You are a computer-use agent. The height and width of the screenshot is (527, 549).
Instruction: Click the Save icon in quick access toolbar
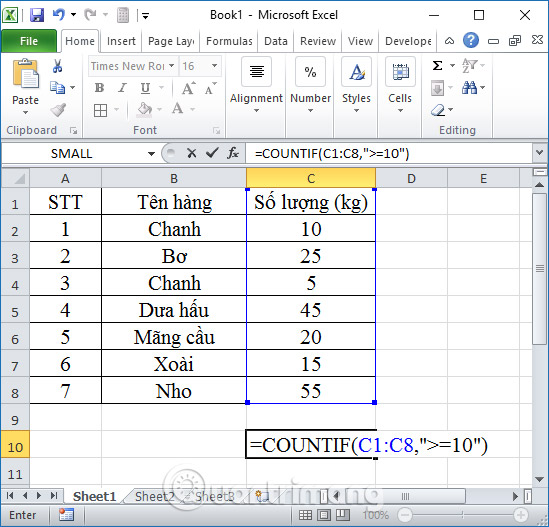pos(37,15)
